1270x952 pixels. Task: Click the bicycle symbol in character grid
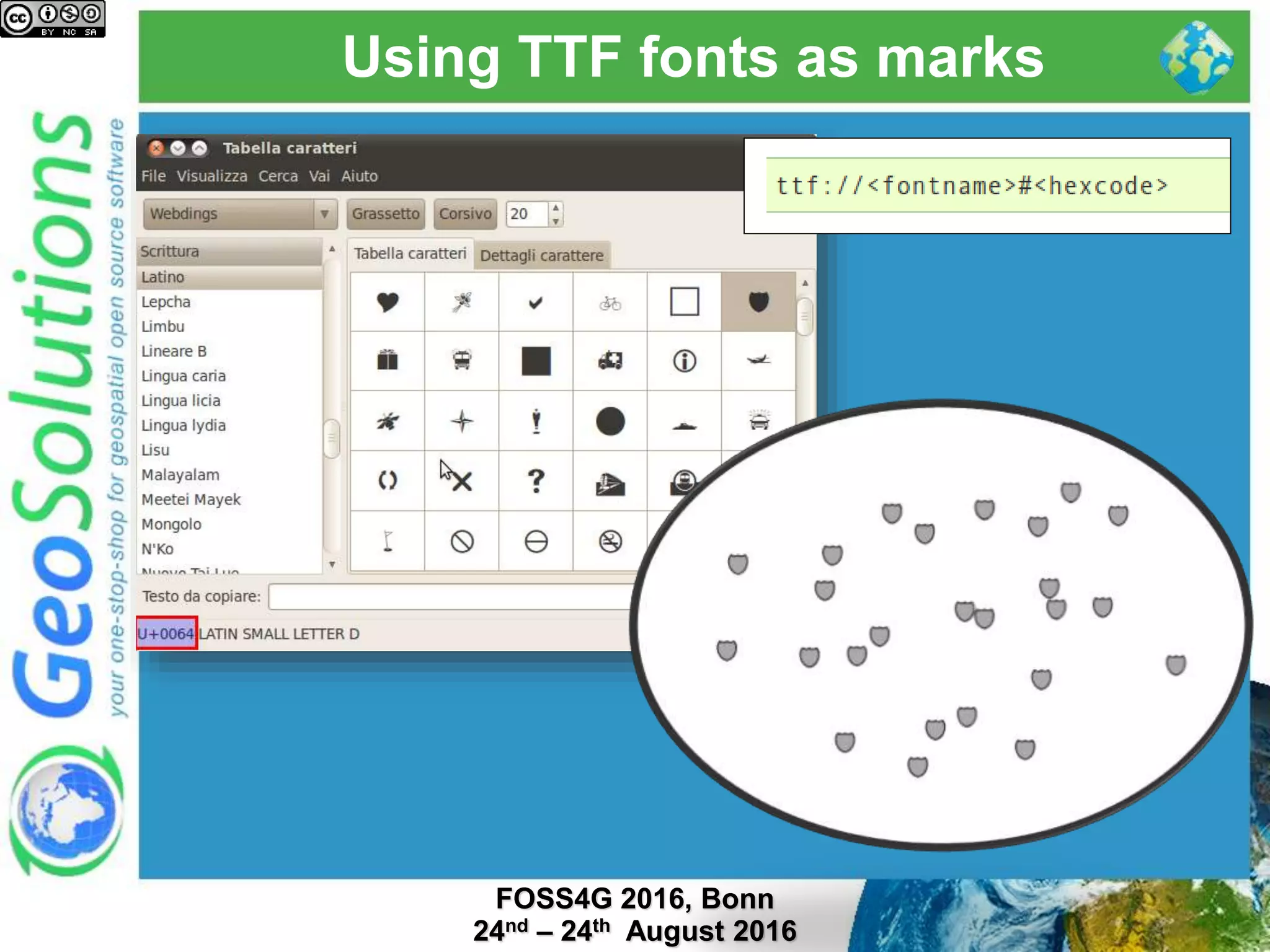[x=610, y=303]
